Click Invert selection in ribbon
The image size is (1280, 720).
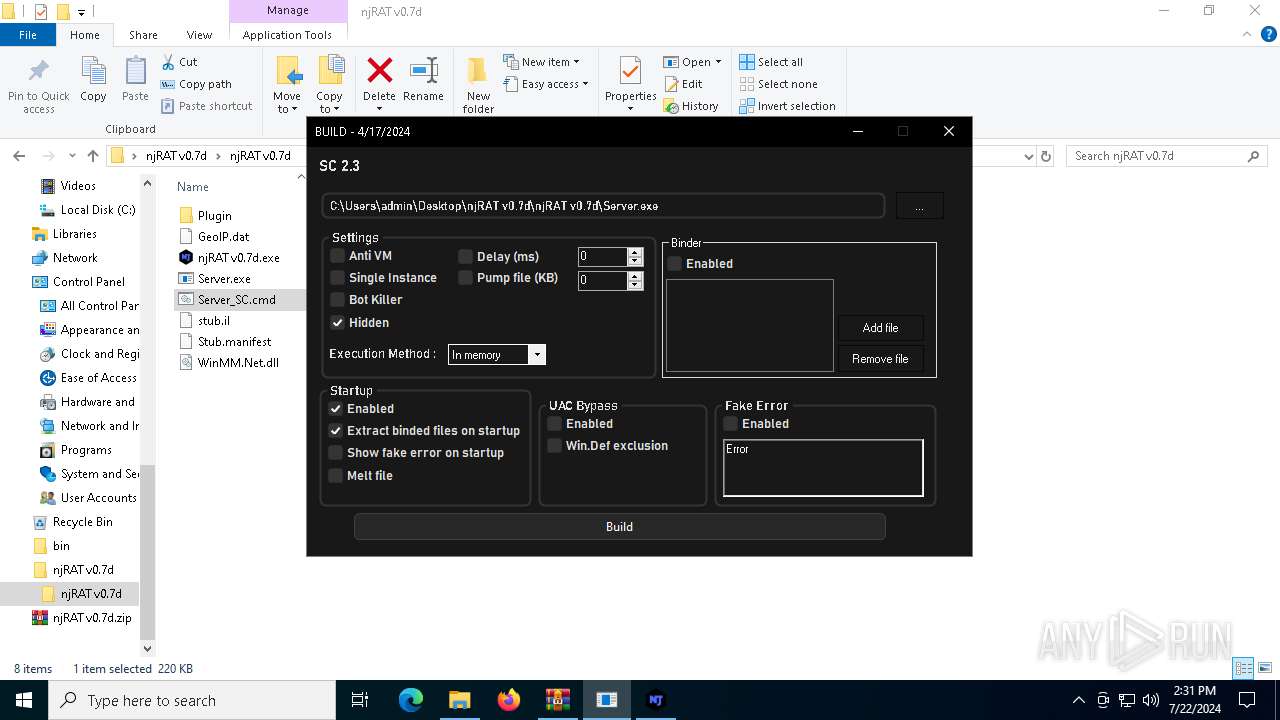click(787, 106)
